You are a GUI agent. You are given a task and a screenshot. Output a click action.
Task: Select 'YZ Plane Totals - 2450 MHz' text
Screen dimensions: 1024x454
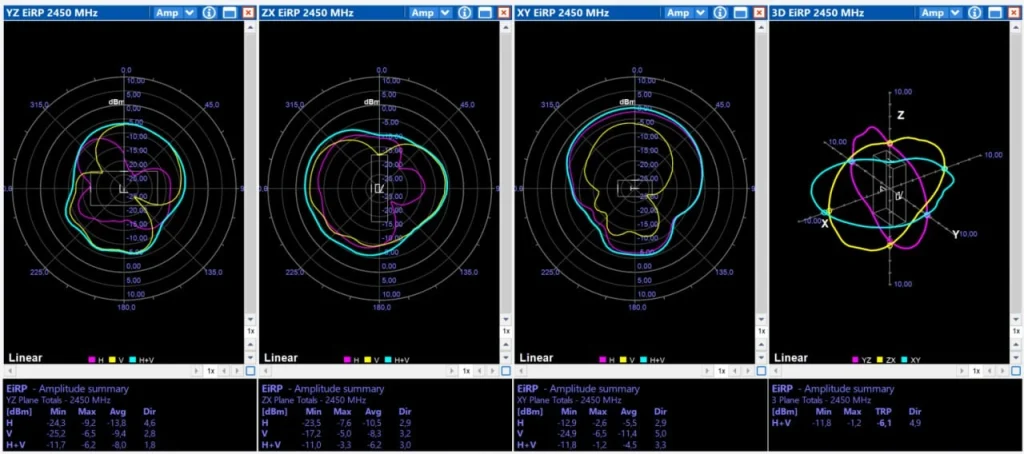pos(58,400)
